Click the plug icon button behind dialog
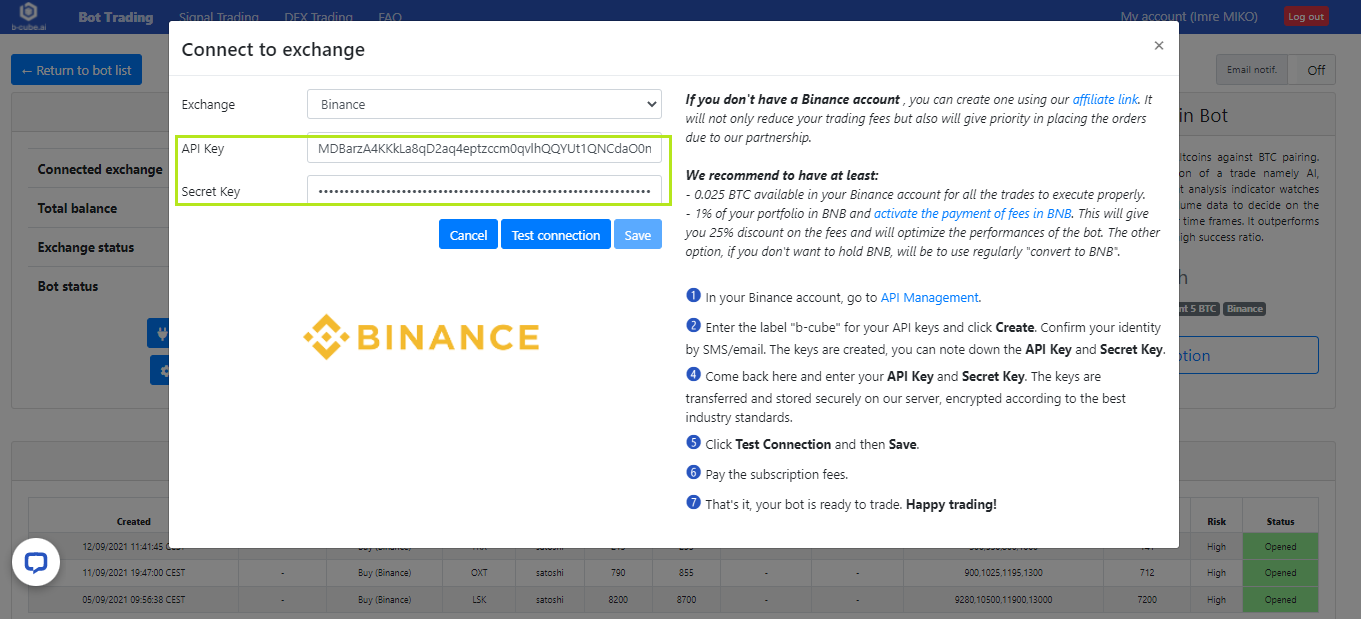This screenshot has width=1361, height=619. tap(160, 332)
